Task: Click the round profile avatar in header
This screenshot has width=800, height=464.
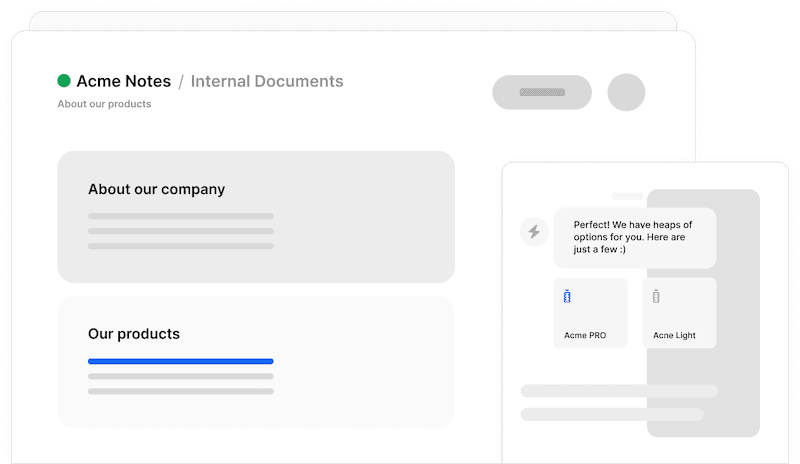Action: 626,92
